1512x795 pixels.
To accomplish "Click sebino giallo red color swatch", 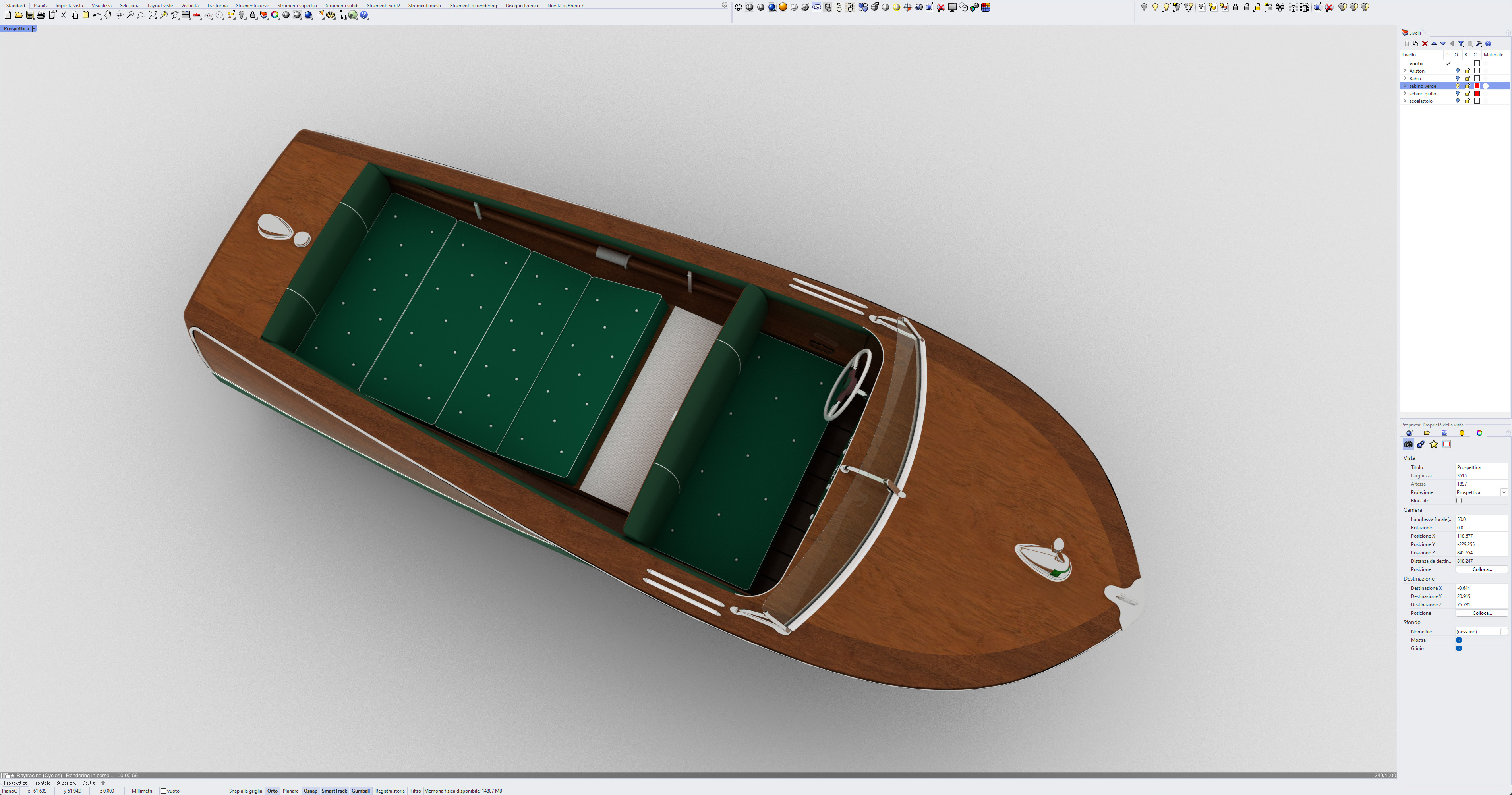I will click(x=1477, y=94).
